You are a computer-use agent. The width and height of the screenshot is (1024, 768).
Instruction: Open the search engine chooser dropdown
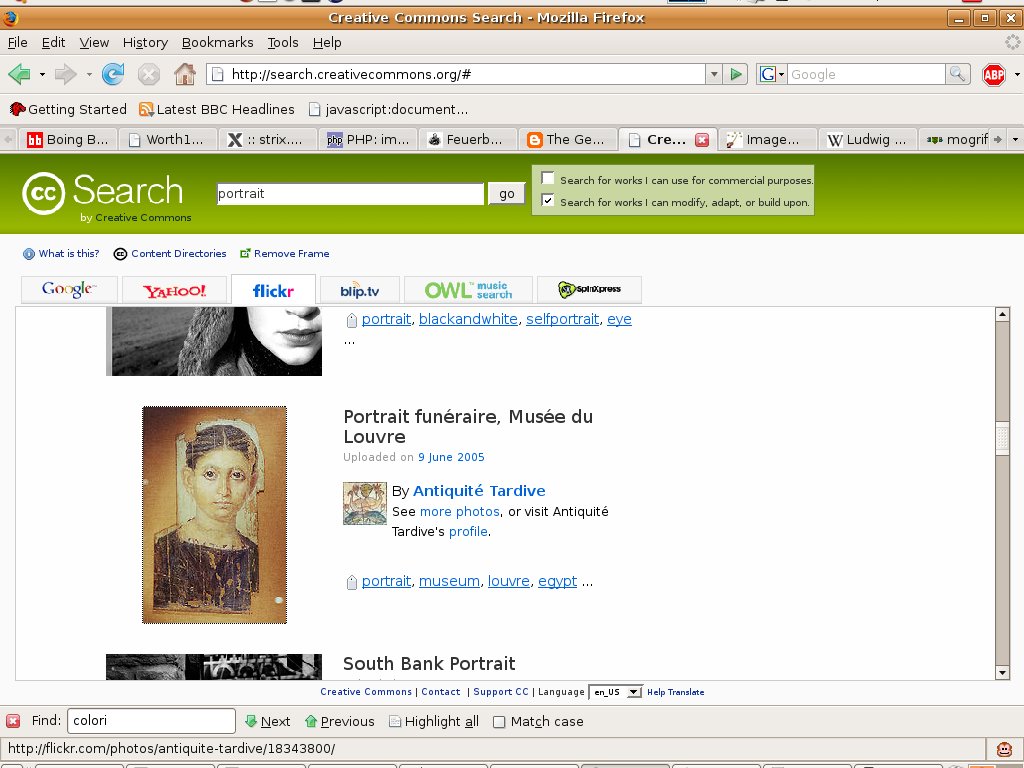[771, 74]
